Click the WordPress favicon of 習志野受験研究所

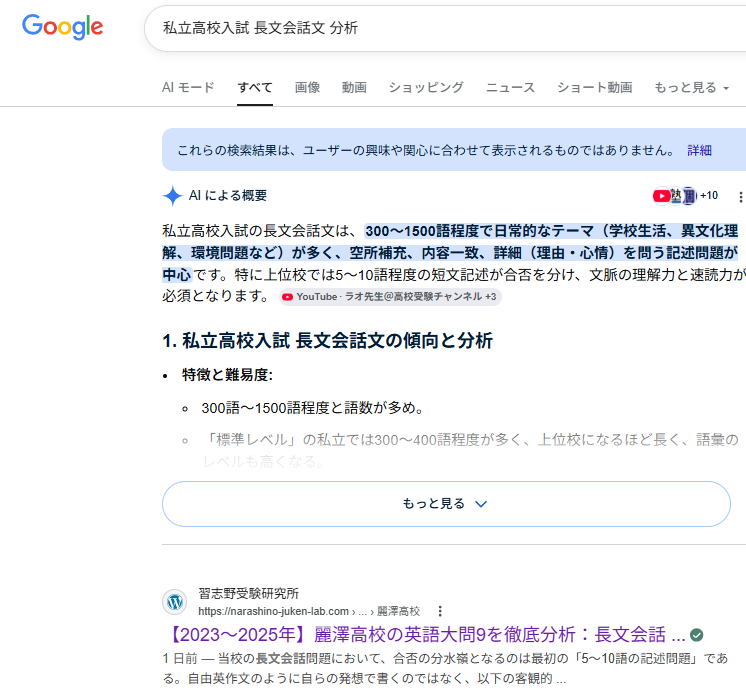(x=175, y=602)
